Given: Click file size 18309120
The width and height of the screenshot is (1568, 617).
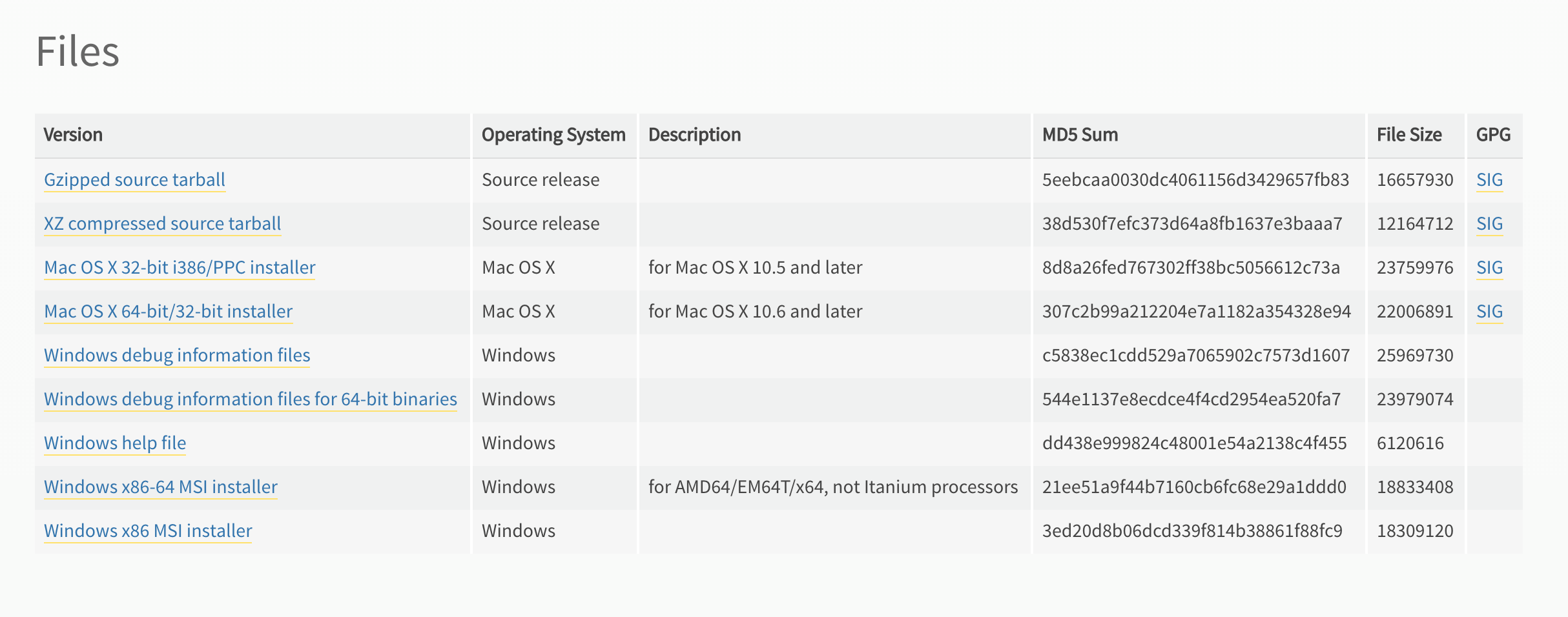Looking at the screenshot, I should [1415, 531].
